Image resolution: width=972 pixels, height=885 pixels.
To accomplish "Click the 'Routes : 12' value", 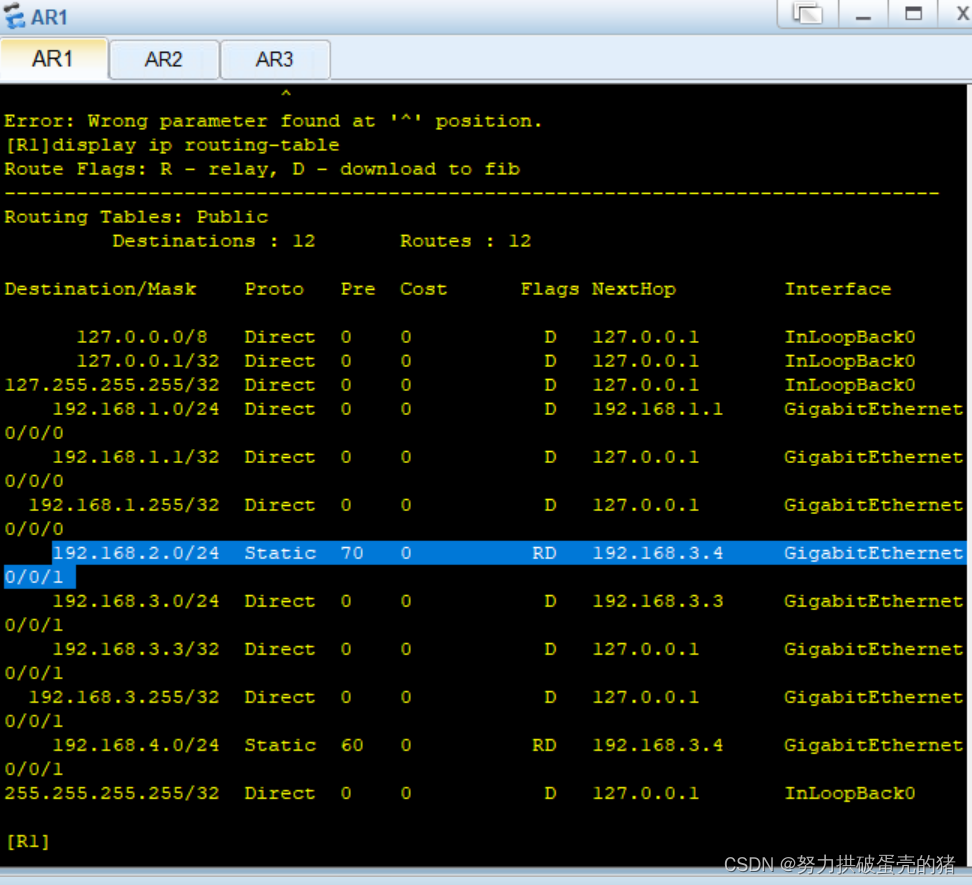I will [x=466, y=241].
